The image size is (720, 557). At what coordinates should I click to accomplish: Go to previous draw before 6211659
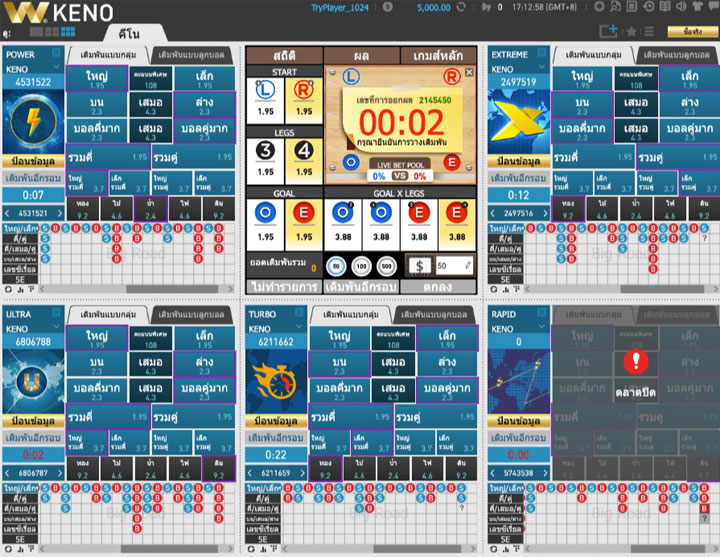pyautogui.click(x=250, y=473)
